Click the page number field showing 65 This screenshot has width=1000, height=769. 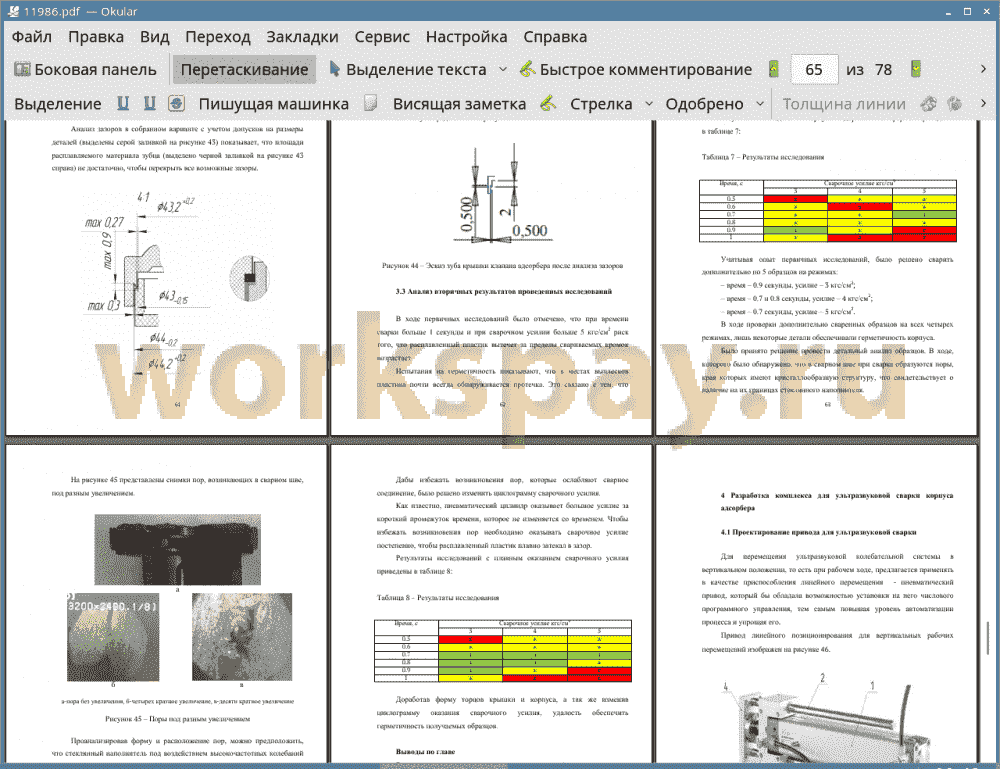(x=814, y=70)
